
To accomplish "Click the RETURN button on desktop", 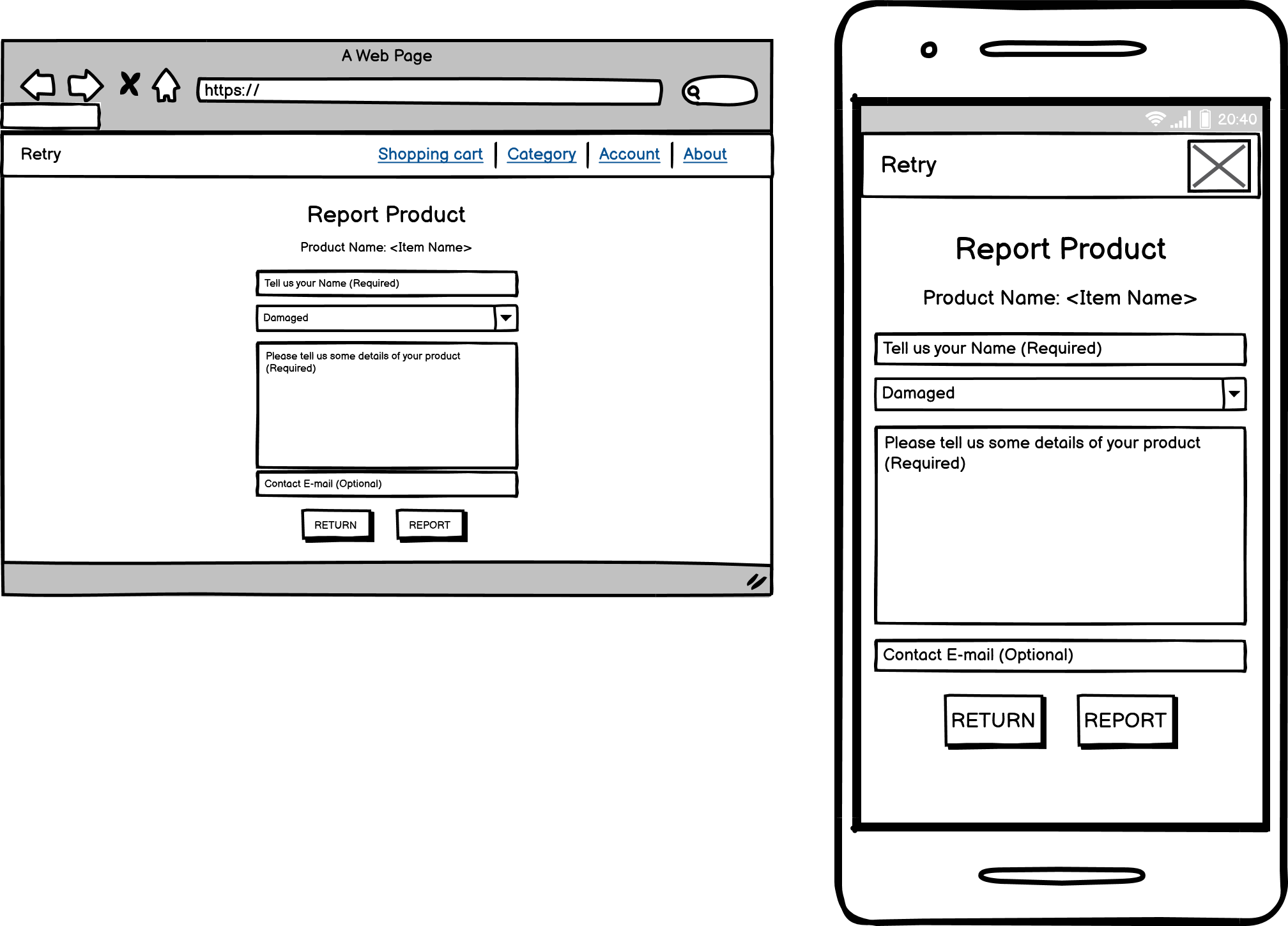I will pyautogui.click(x=336, y=524).
